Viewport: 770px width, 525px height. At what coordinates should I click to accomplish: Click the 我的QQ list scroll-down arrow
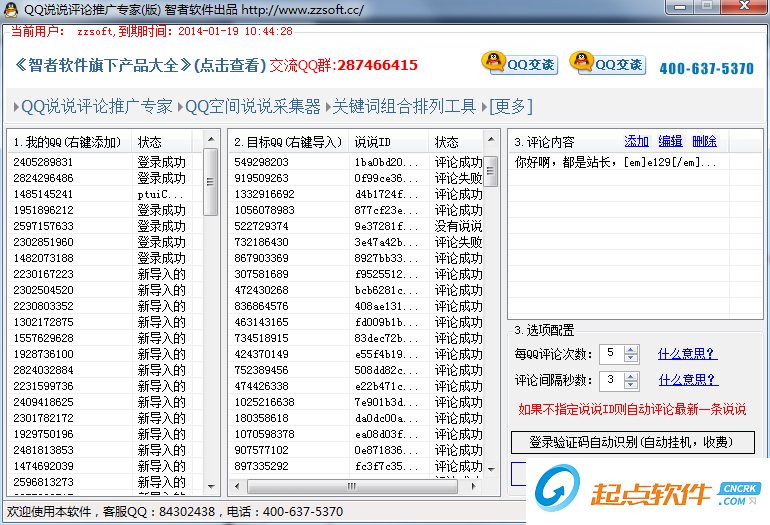coord(211,487)
